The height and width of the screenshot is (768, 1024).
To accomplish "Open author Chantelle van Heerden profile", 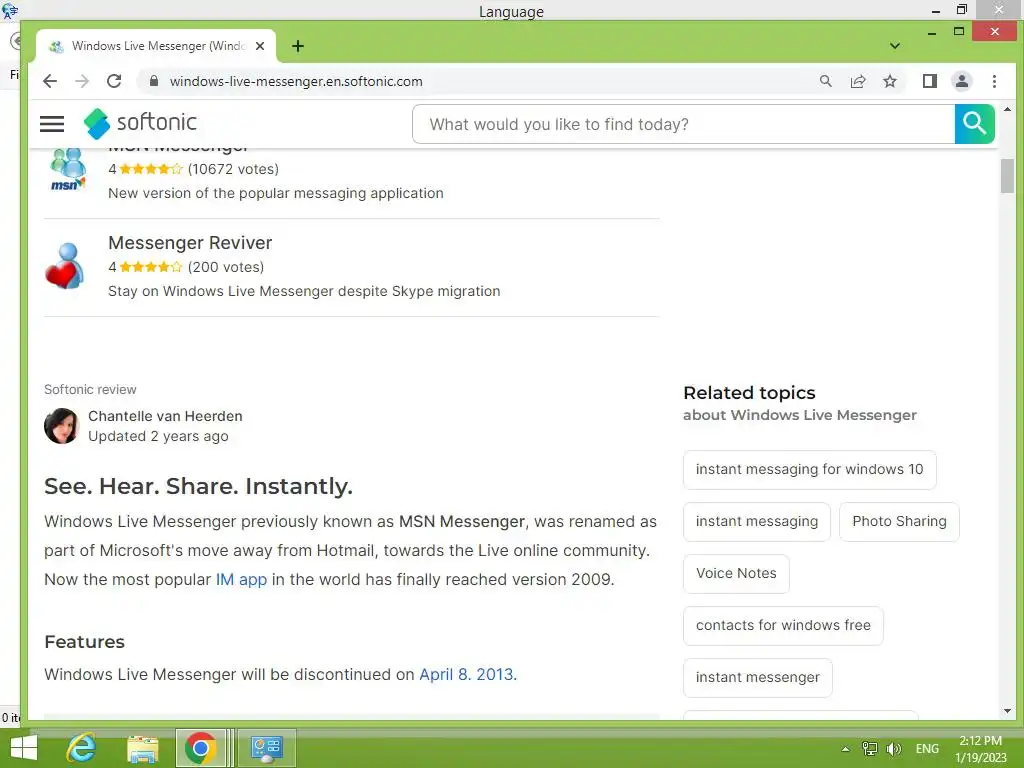I will click(x=165, y=416).
